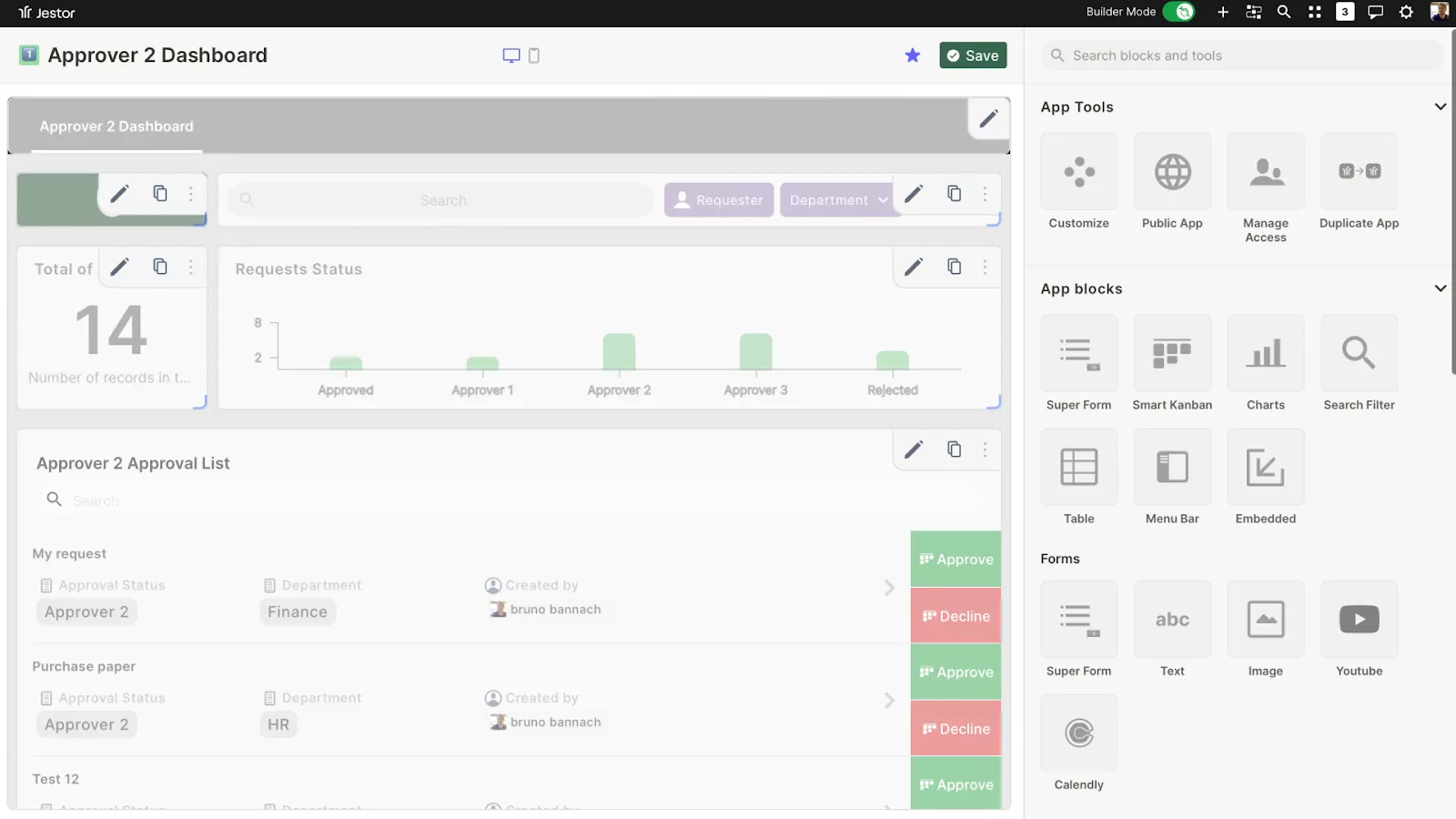Switch to desktop preview view
Image resolution: width=1456 pixels, height=819 pixels.
pyautogui.click(x=511, y=56)
